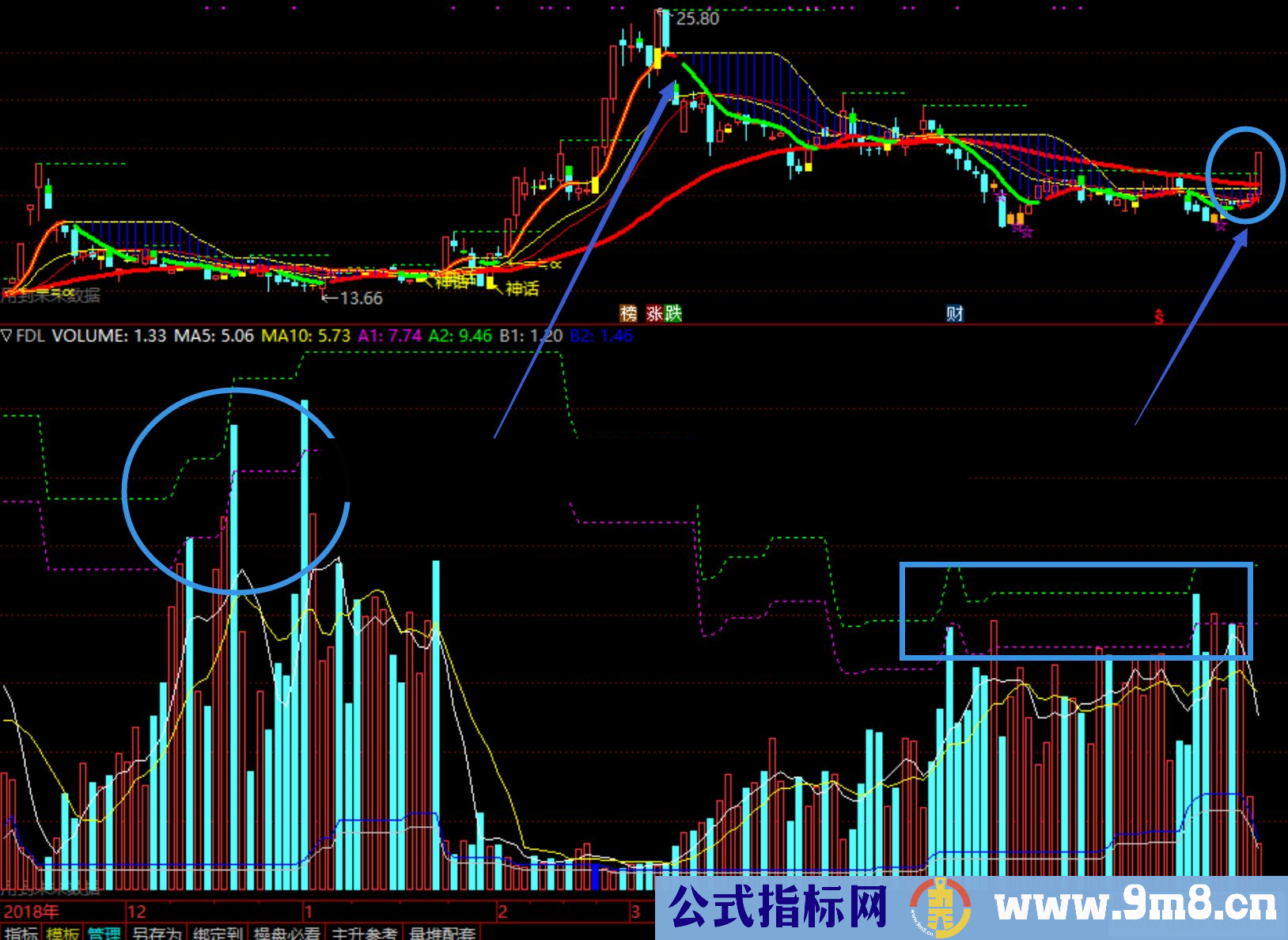Switch to the 模板 tab
Image resolution: width=1288 pixels, height=940 pixels.
pos(63,933)
